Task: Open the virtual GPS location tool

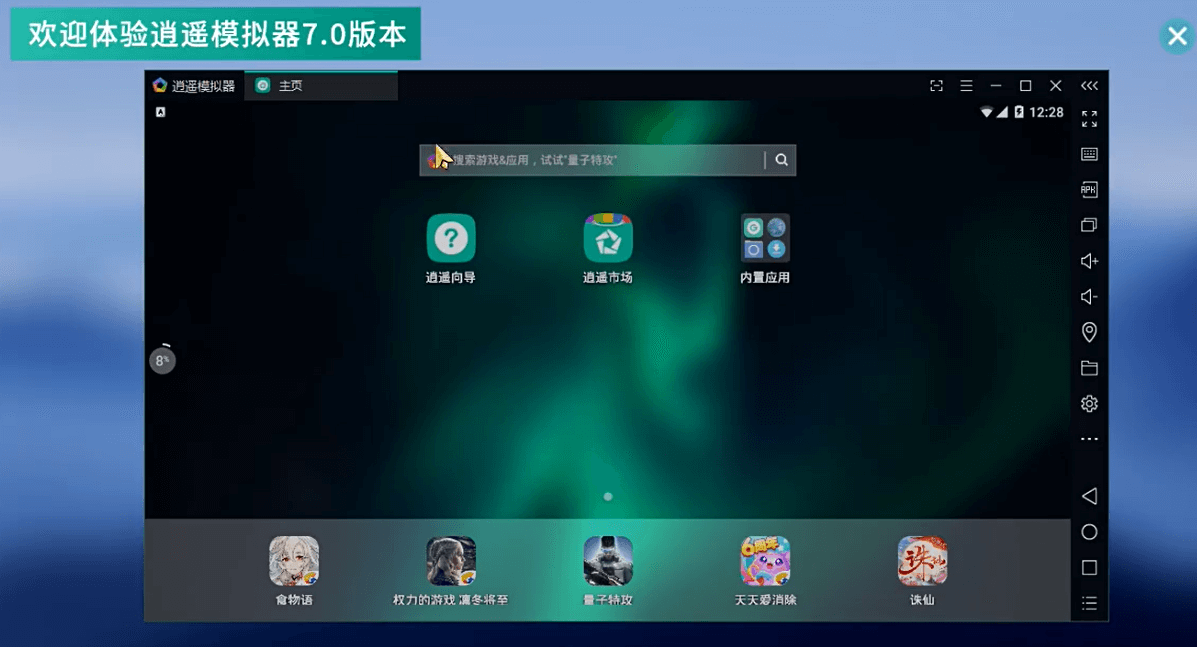Action: coord(1089,332)
